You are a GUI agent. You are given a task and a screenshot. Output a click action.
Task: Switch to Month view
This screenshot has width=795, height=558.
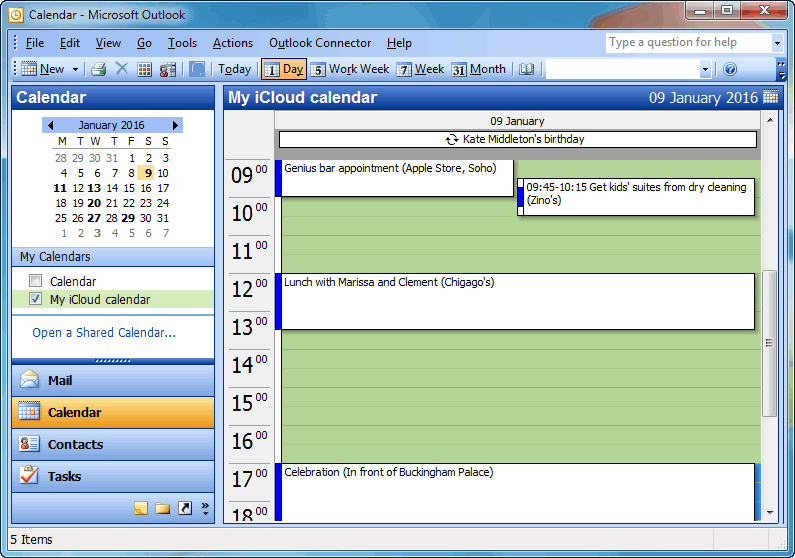(479, 69)
